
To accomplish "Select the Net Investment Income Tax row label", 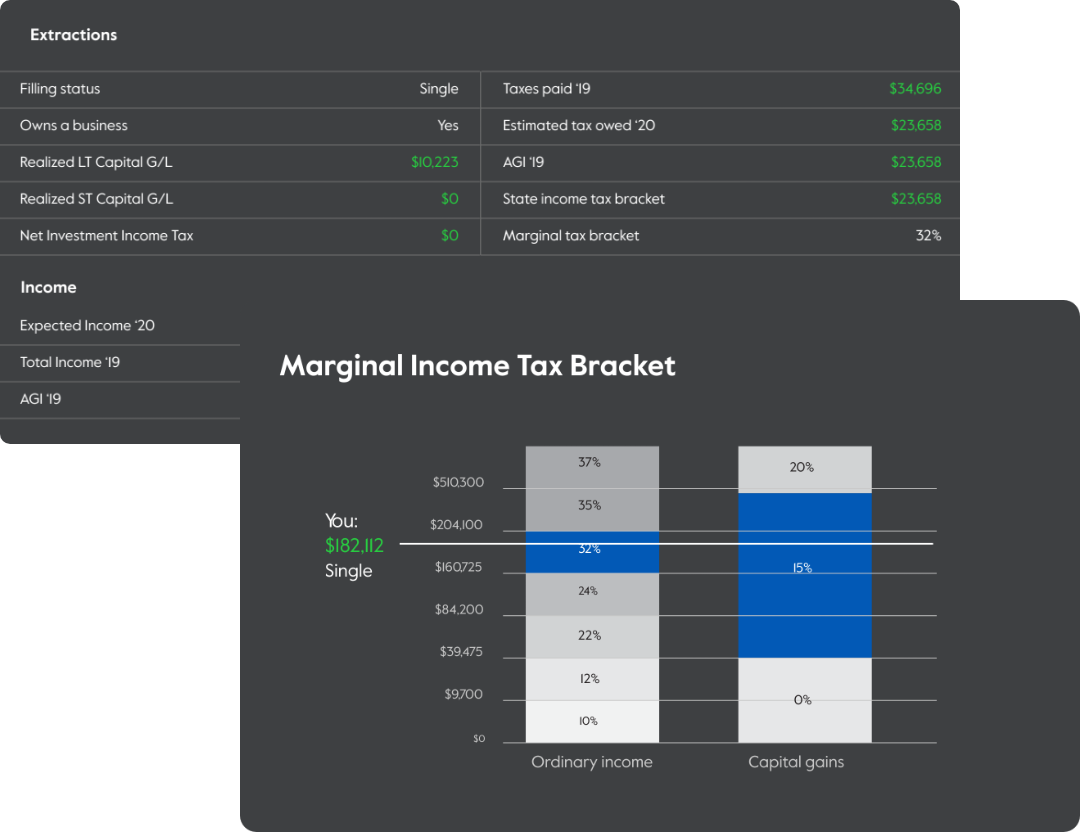I will coord(107,236).
